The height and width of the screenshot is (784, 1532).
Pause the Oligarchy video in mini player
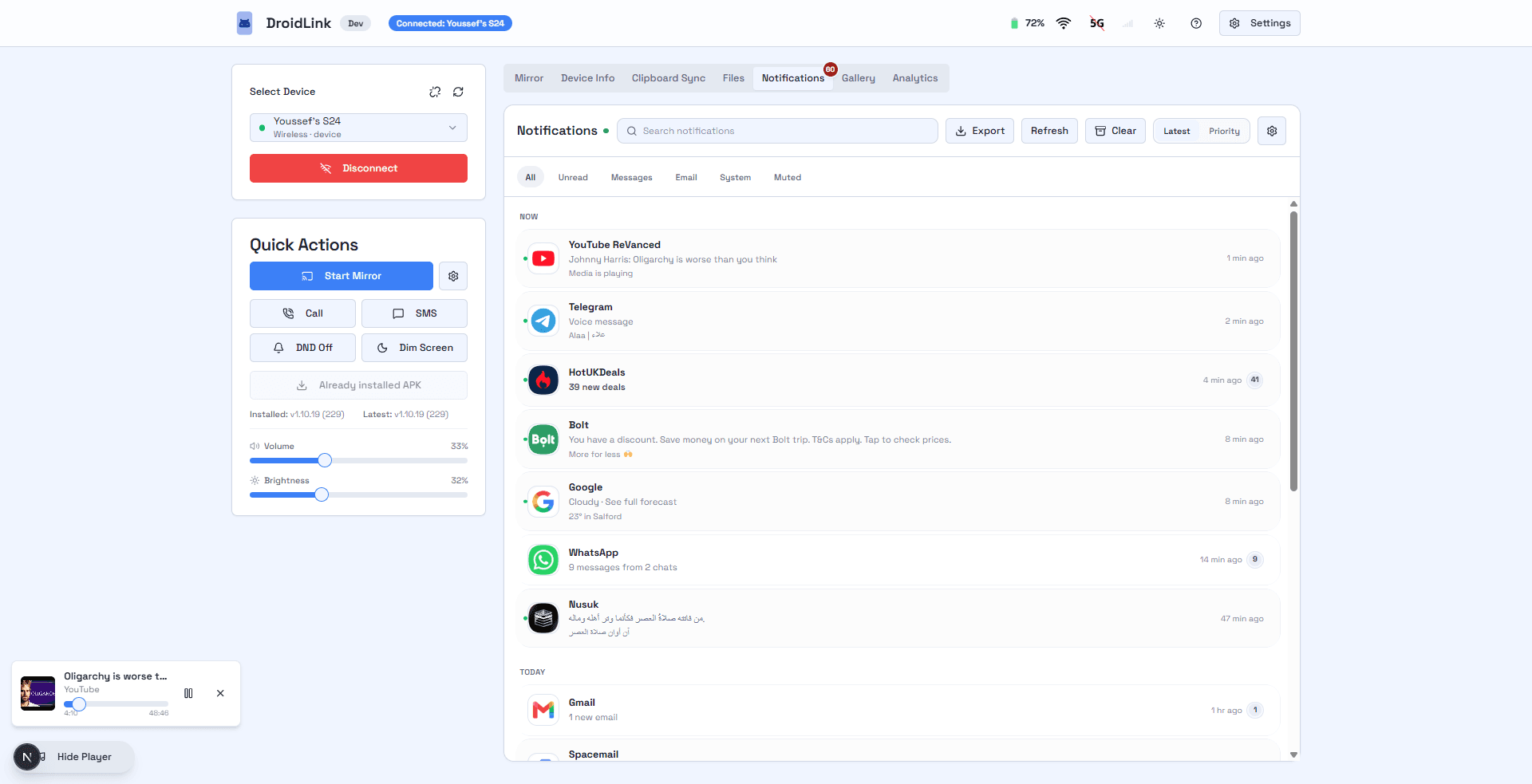pos(189,693)
